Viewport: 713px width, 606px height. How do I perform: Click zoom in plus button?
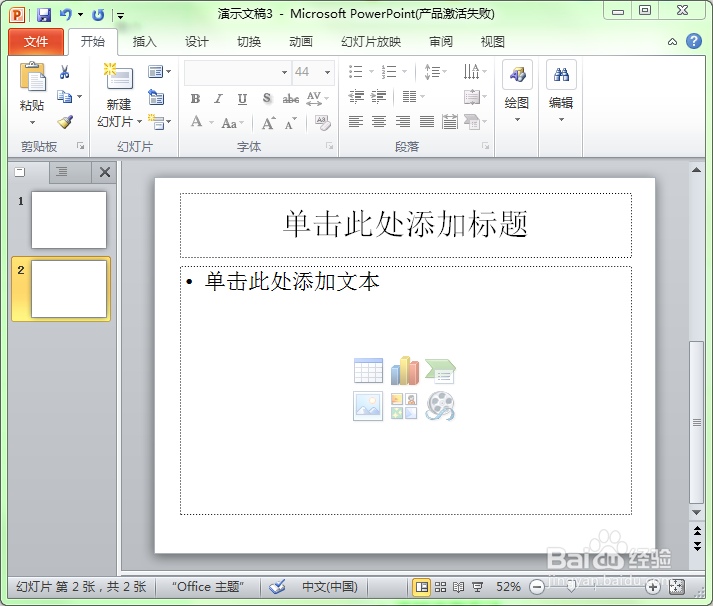(x=653, y=587)
